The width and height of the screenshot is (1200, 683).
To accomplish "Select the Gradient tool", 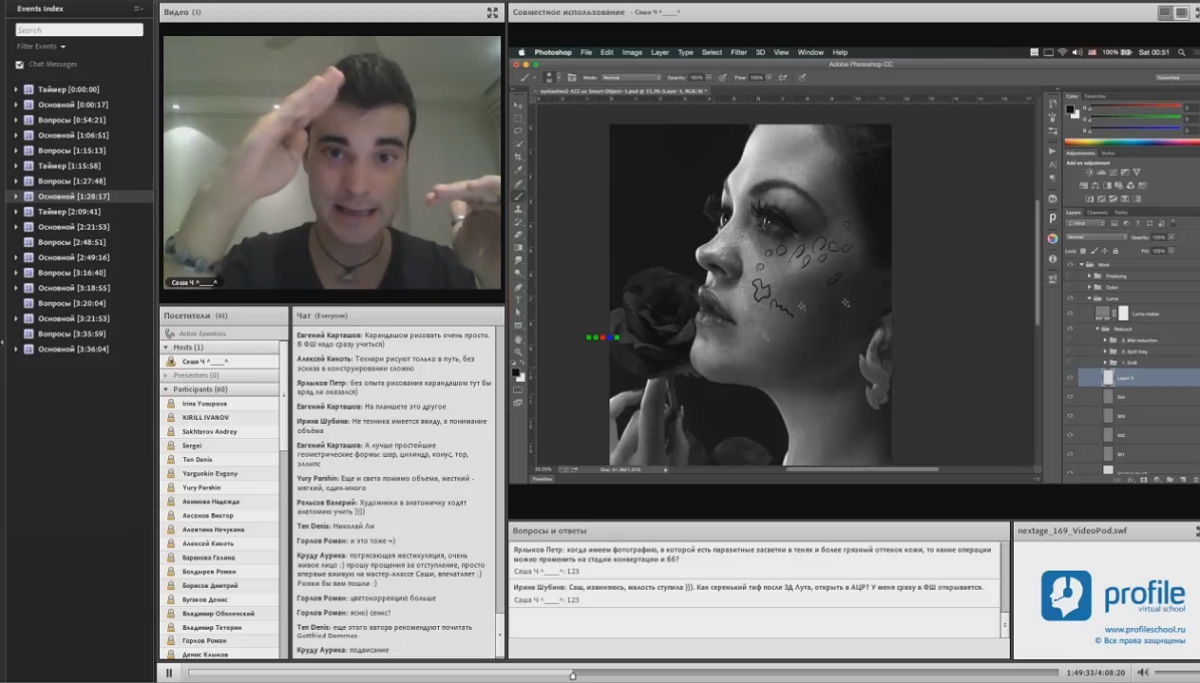I will [518, 247].
